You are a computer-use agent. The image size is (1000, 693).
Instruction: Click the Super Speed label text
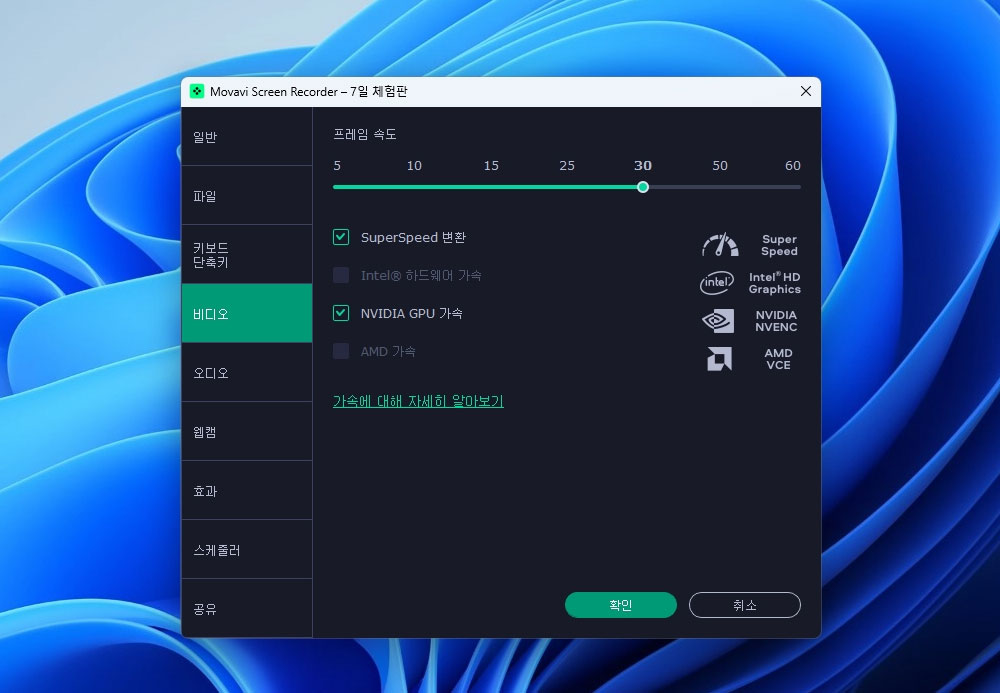tap(779, 245)
